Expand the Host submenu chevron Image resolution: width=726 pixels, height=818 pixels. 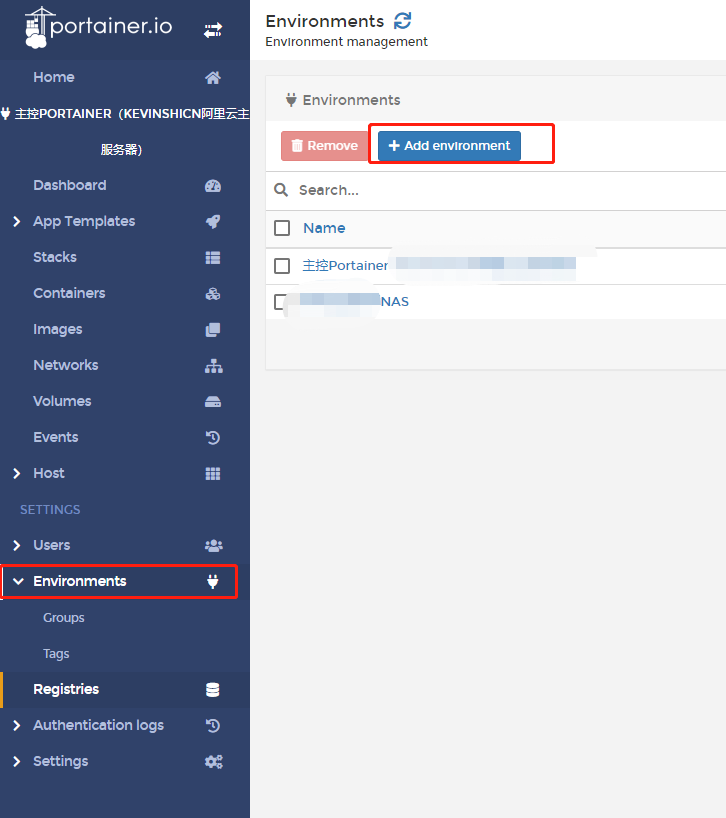(x=17, y=474)
